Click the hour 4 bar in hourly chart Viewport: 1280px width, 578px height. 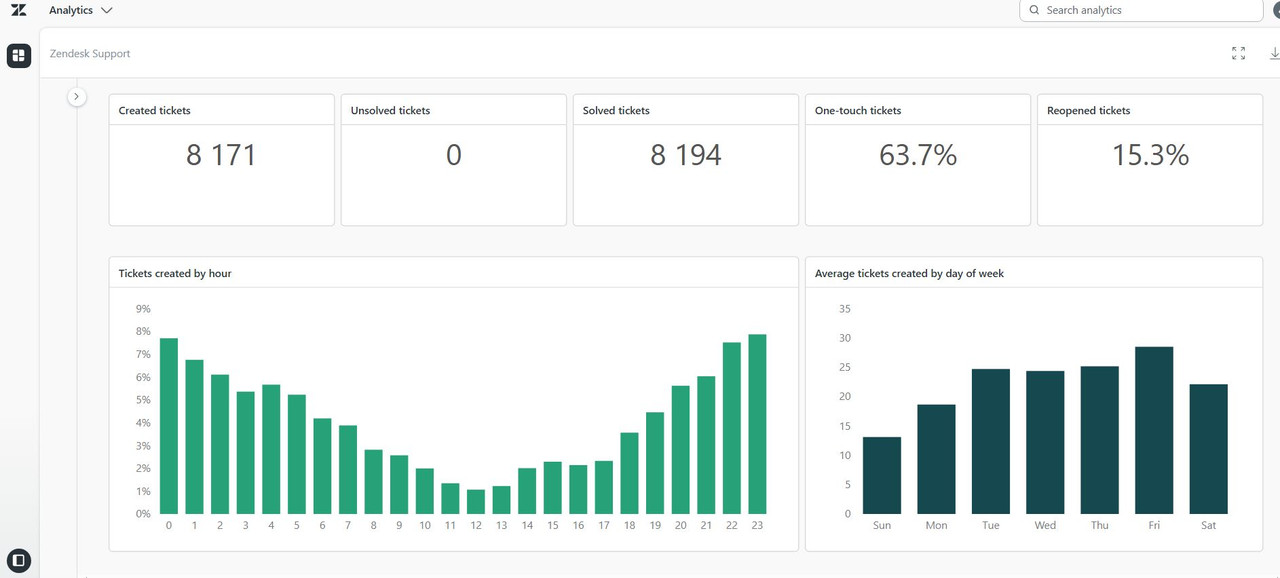(x=271, y=449)
